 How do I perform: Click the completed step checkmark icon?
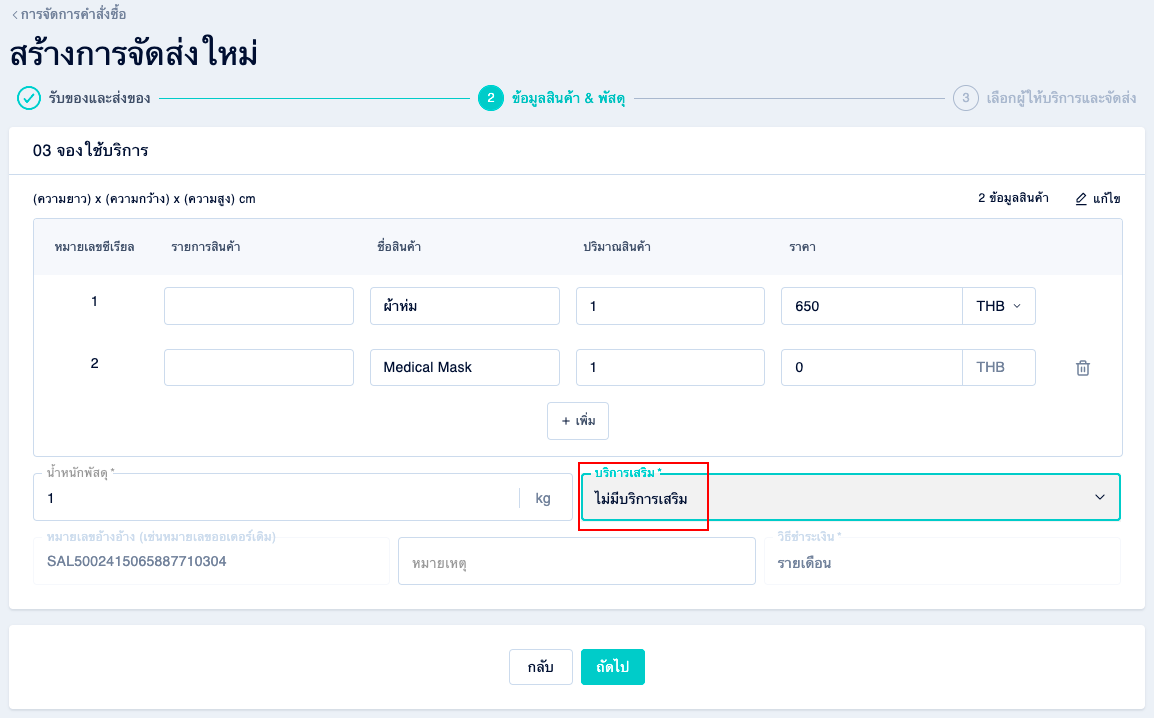coord(29,98)
